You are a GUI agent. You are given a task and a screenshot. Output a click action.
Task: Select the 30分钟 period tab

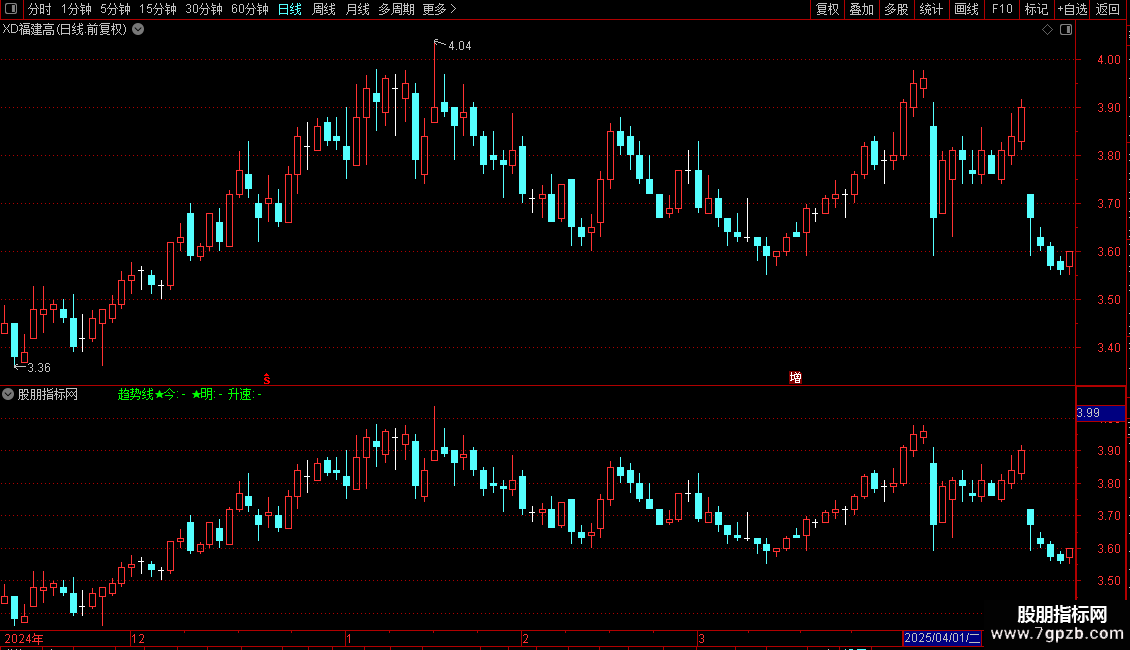click(204, 9)
